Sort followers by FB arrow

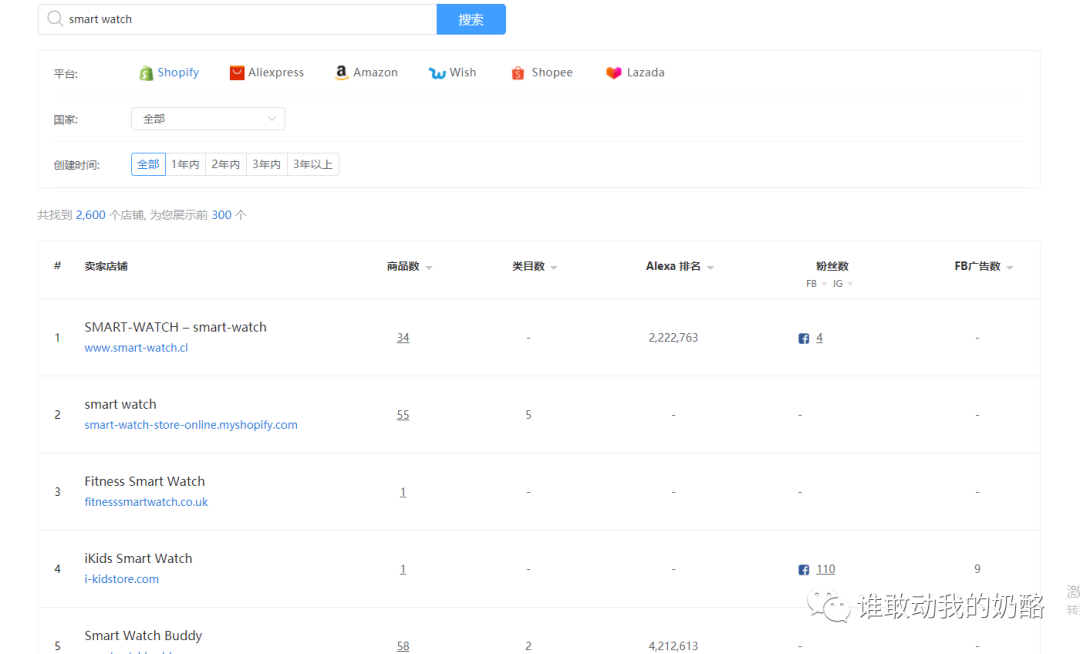coord(824,284)
